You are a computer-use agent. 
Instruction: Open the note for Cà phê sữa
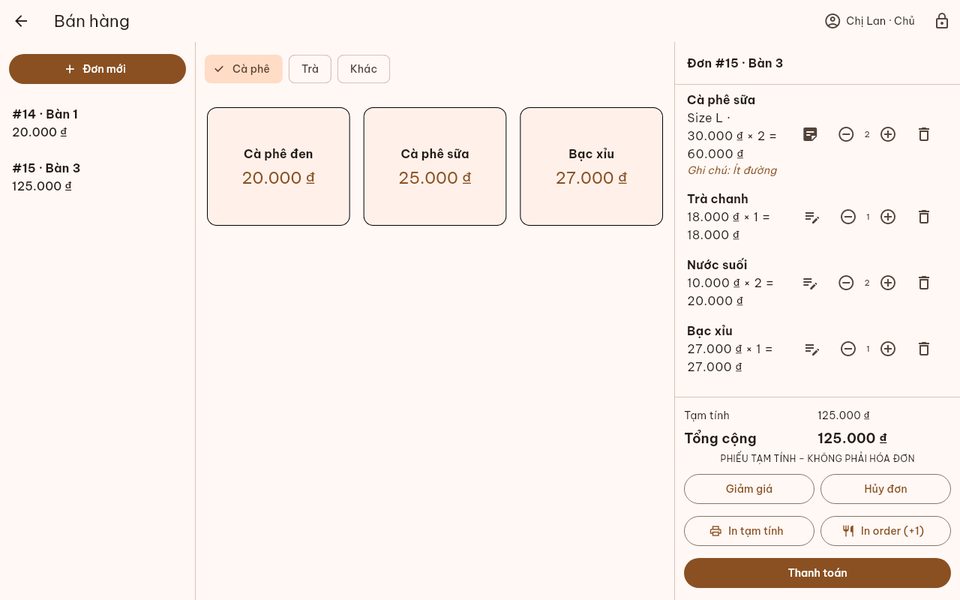810,135
